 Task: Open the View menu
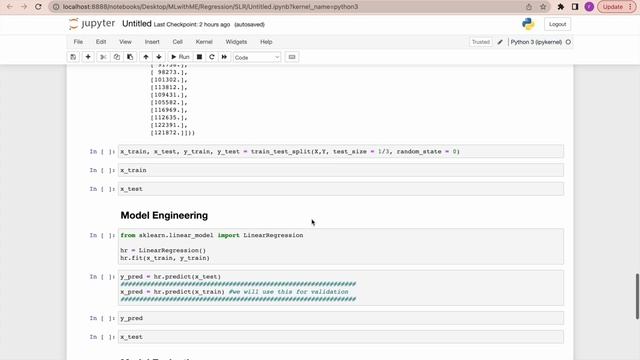click(125, 42)
